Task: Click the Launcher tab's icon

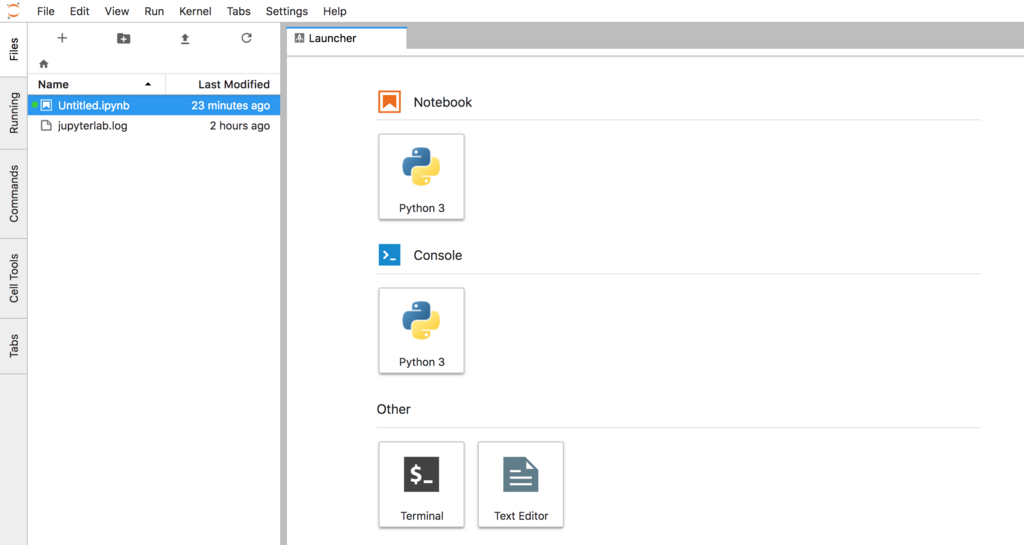Action: pos(299,38)
